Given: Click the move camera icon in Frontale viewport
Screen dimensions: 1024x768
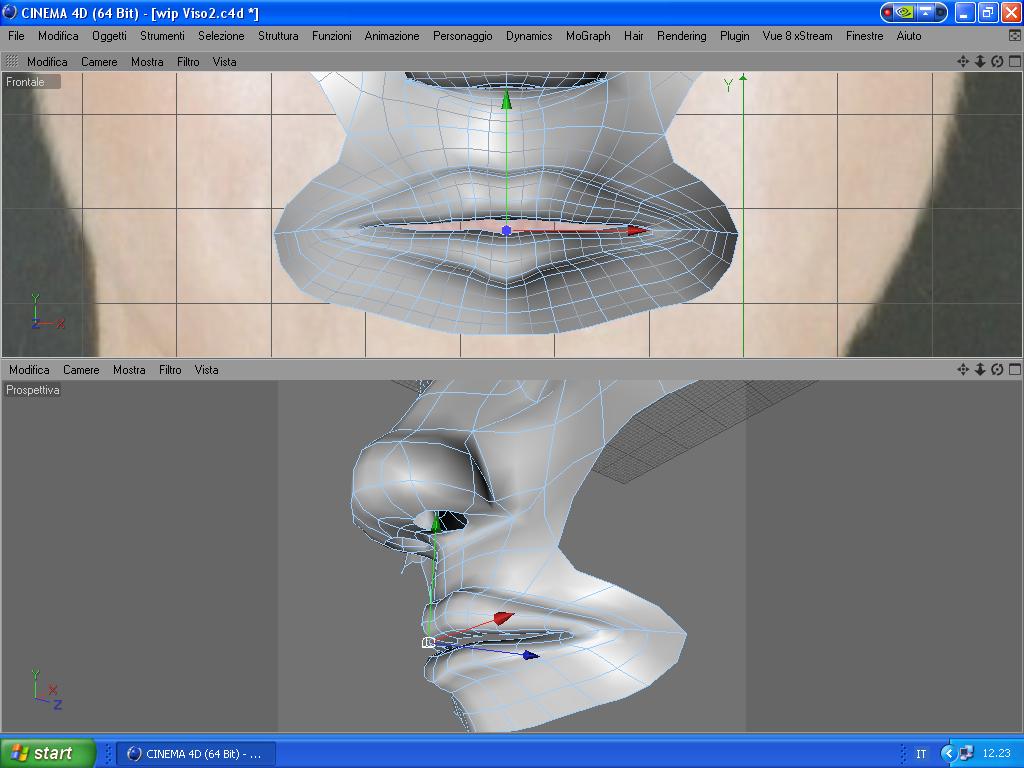Looking at the screenshot, I should pos(963,61).
